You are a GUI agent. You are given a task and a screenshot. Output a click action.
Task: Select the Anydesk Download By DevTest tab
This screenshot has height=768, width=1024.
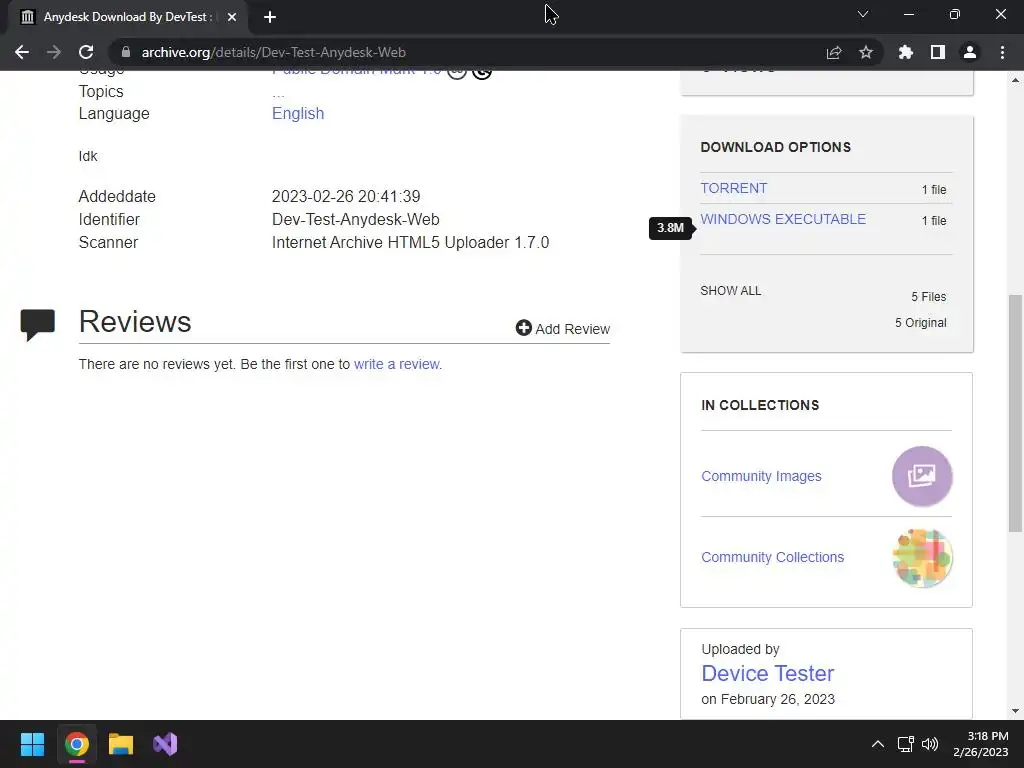(x=128, y=17)
